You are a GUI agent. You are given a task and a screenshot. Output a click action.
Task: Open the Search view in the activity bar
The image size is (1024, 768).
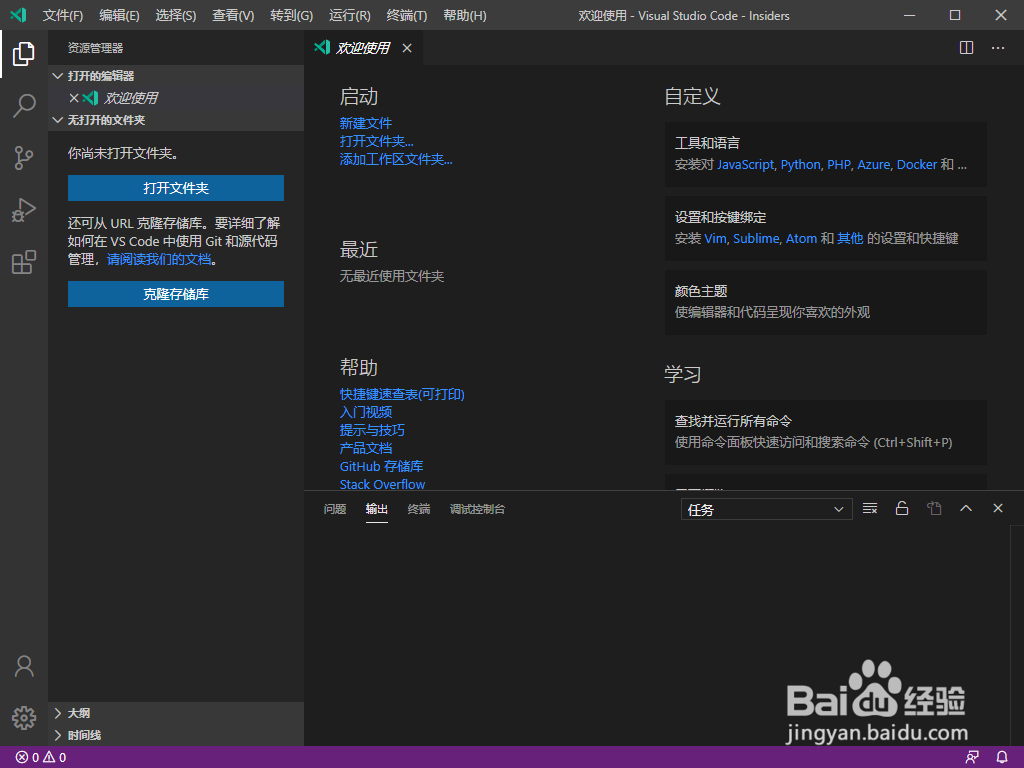tap(23, 106)
